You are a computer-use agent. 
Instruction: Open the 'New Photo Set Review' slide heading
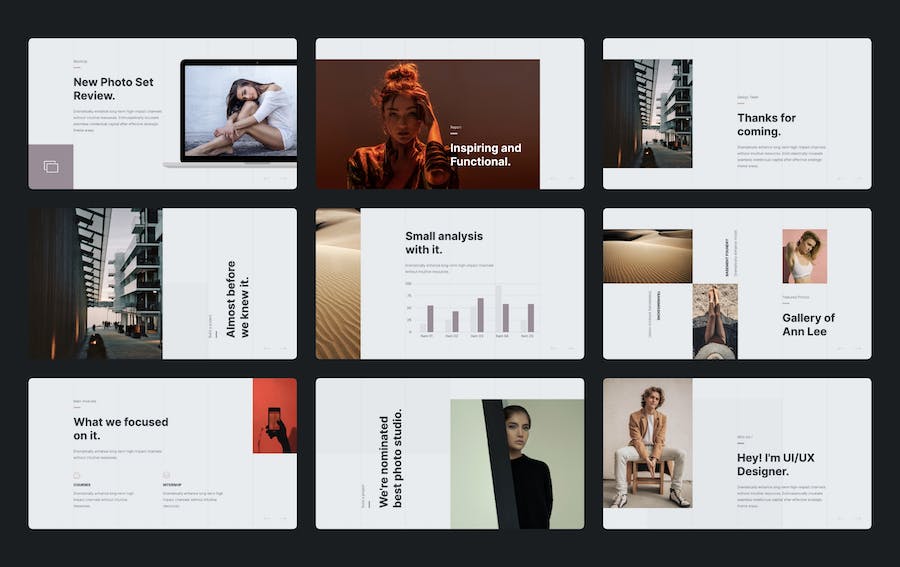coord(100,89)
